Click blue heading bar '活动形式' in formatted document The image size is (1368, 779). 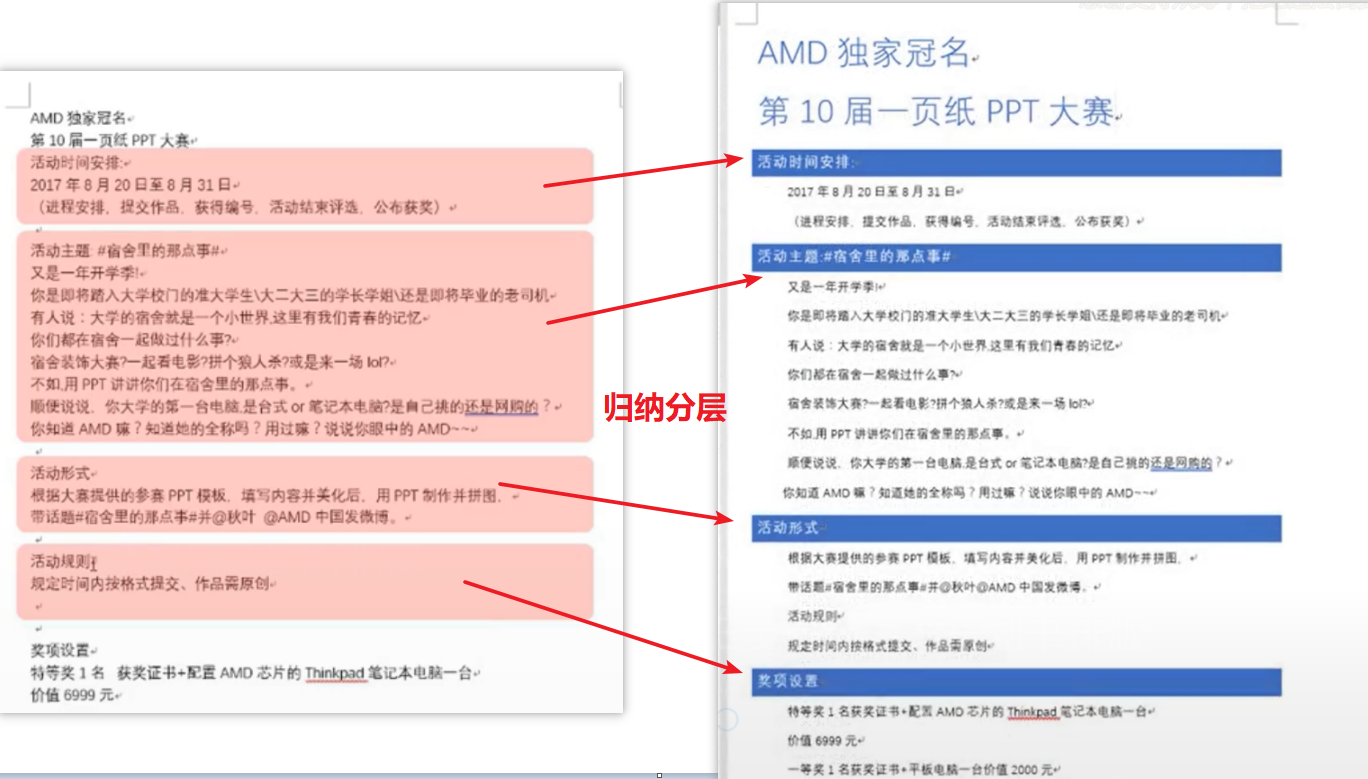click(1016, 528)
